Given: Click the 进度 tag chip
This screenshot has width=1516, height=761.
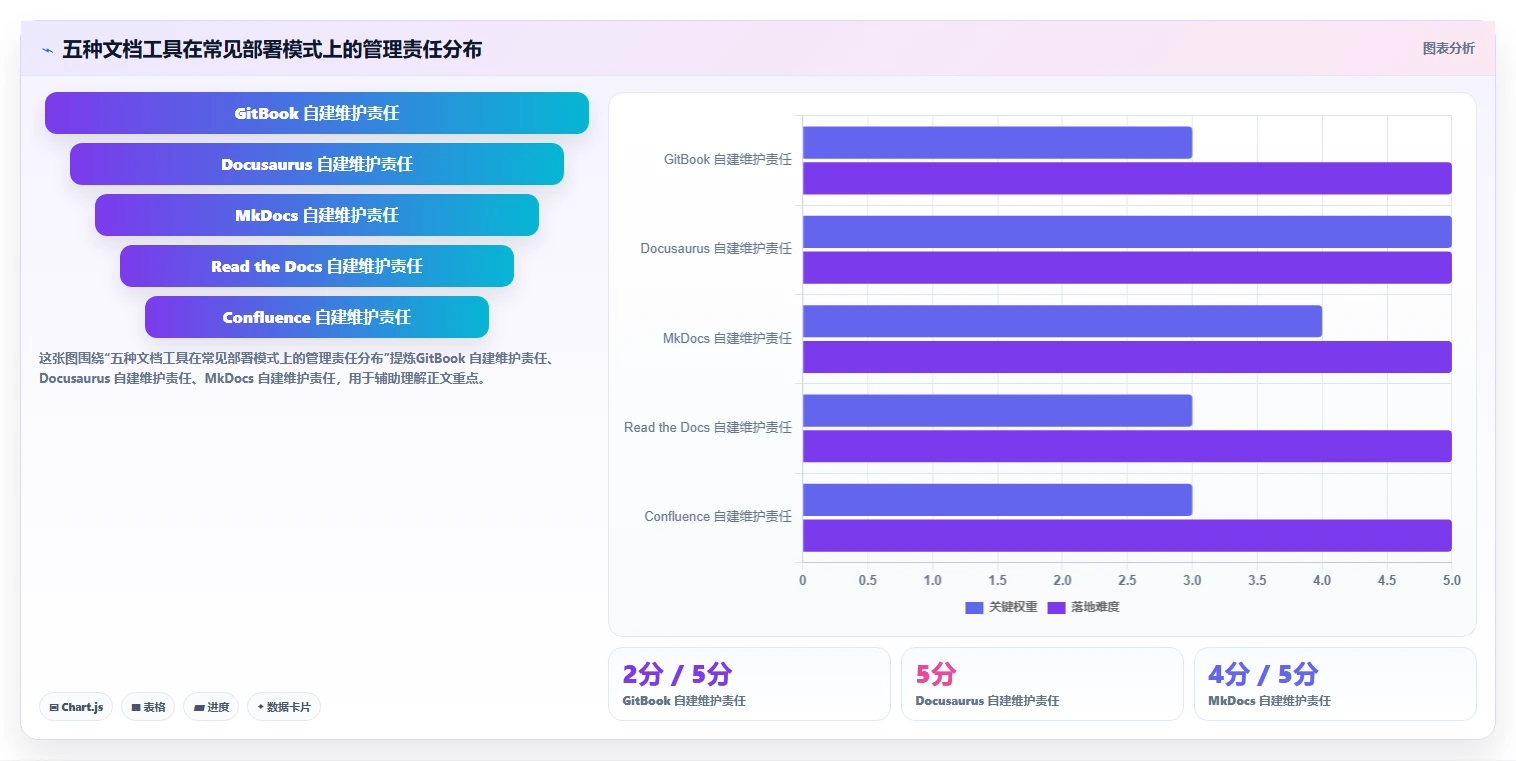Looking at the screenshot, I should [x=211, y=707].
